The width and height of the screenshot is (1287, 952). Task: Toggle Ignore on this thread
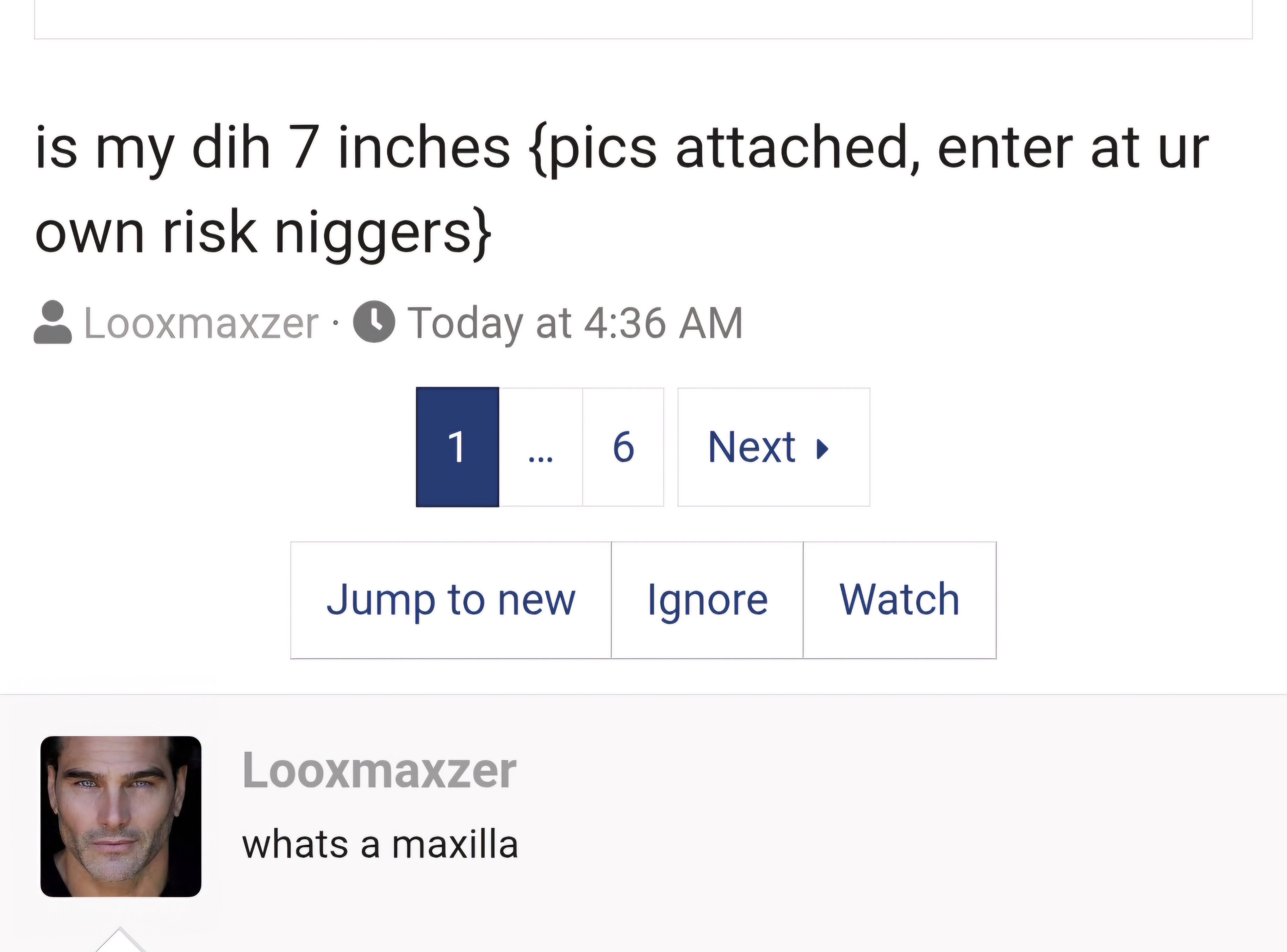pos(707,599)
